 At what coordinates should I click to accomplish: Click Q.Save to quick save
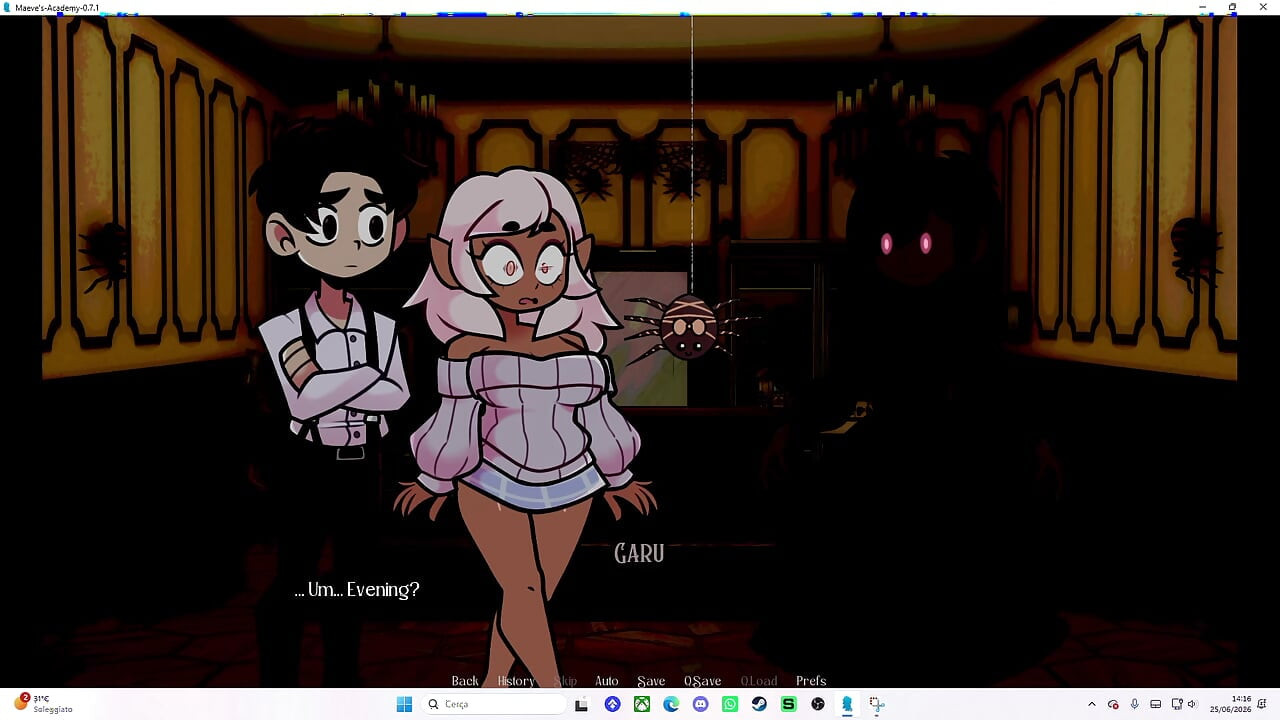[702, 681]
